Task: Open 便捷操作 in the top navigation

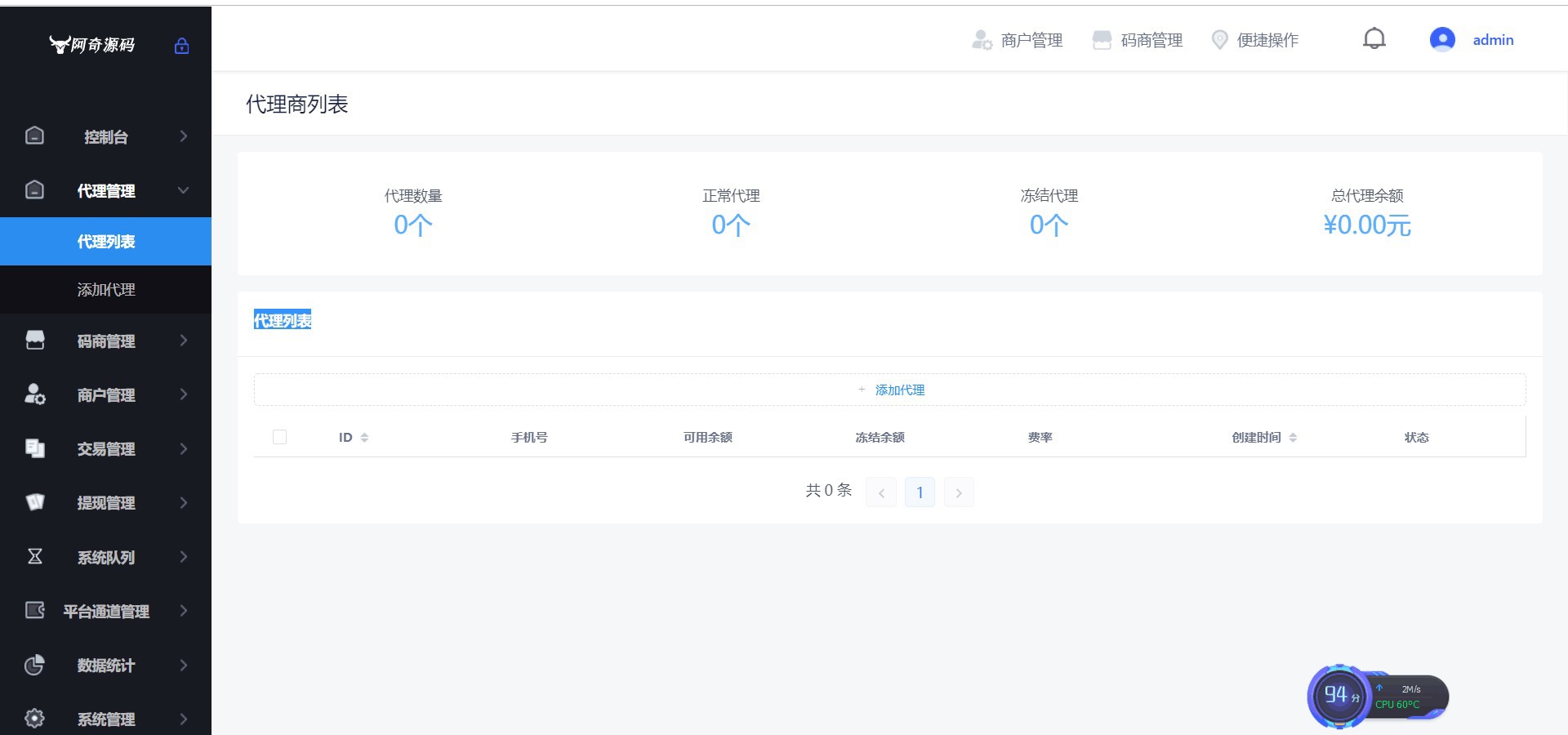Action: click(1255, 40)
